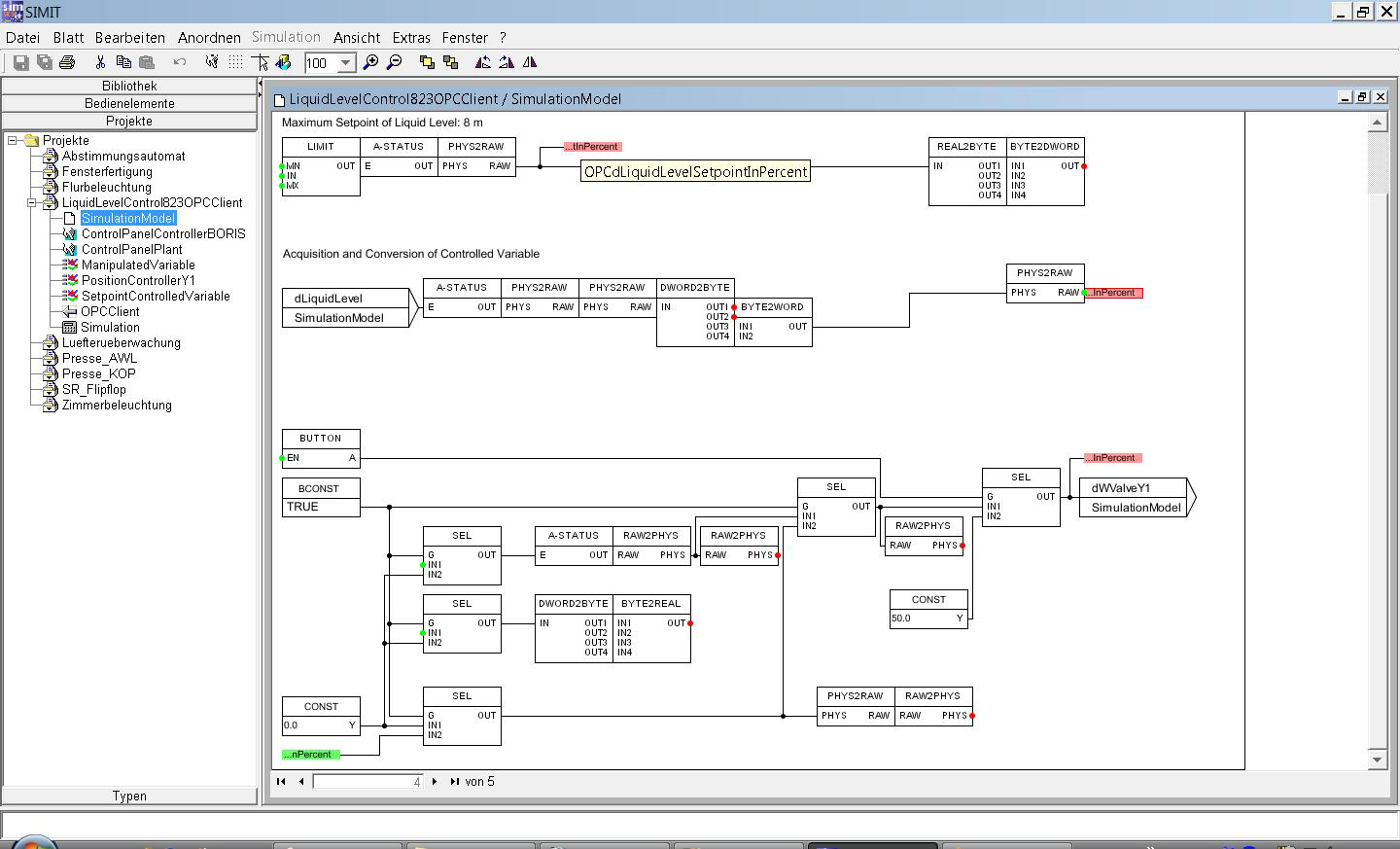Click the BUTTON block in the diagram

321,448
